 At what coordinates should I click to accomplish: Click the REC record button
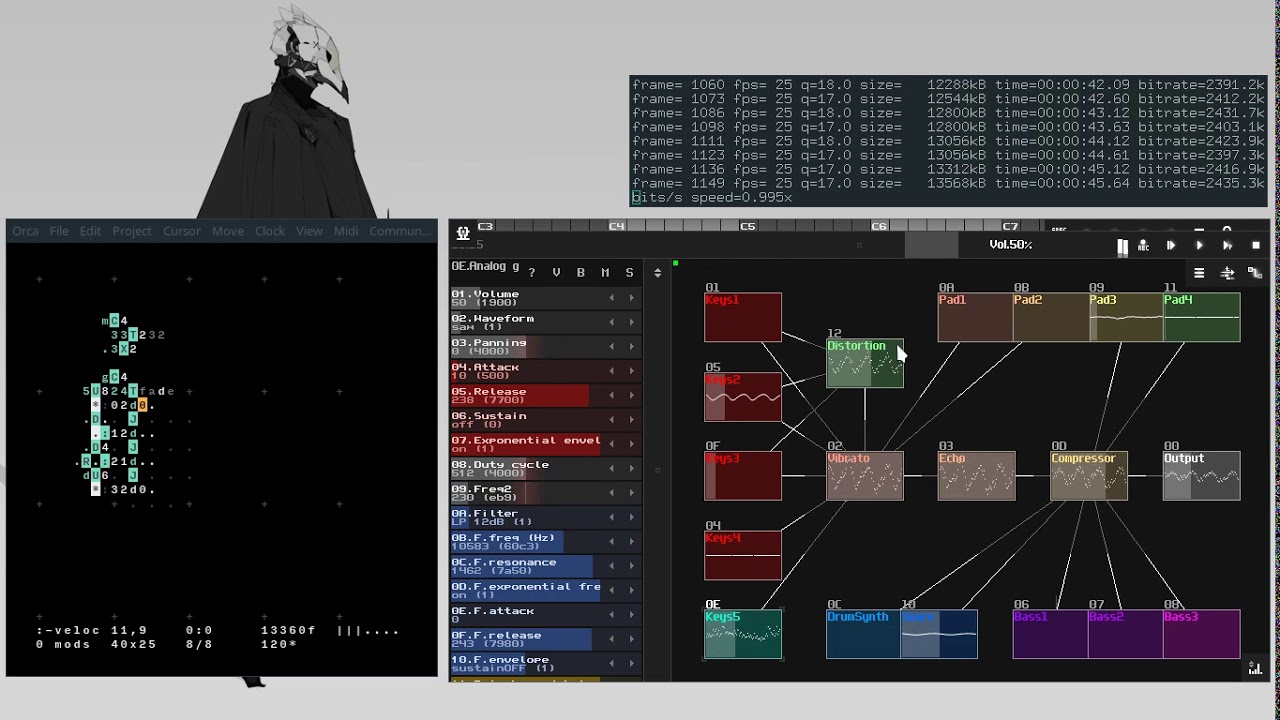click(1143, 246)
